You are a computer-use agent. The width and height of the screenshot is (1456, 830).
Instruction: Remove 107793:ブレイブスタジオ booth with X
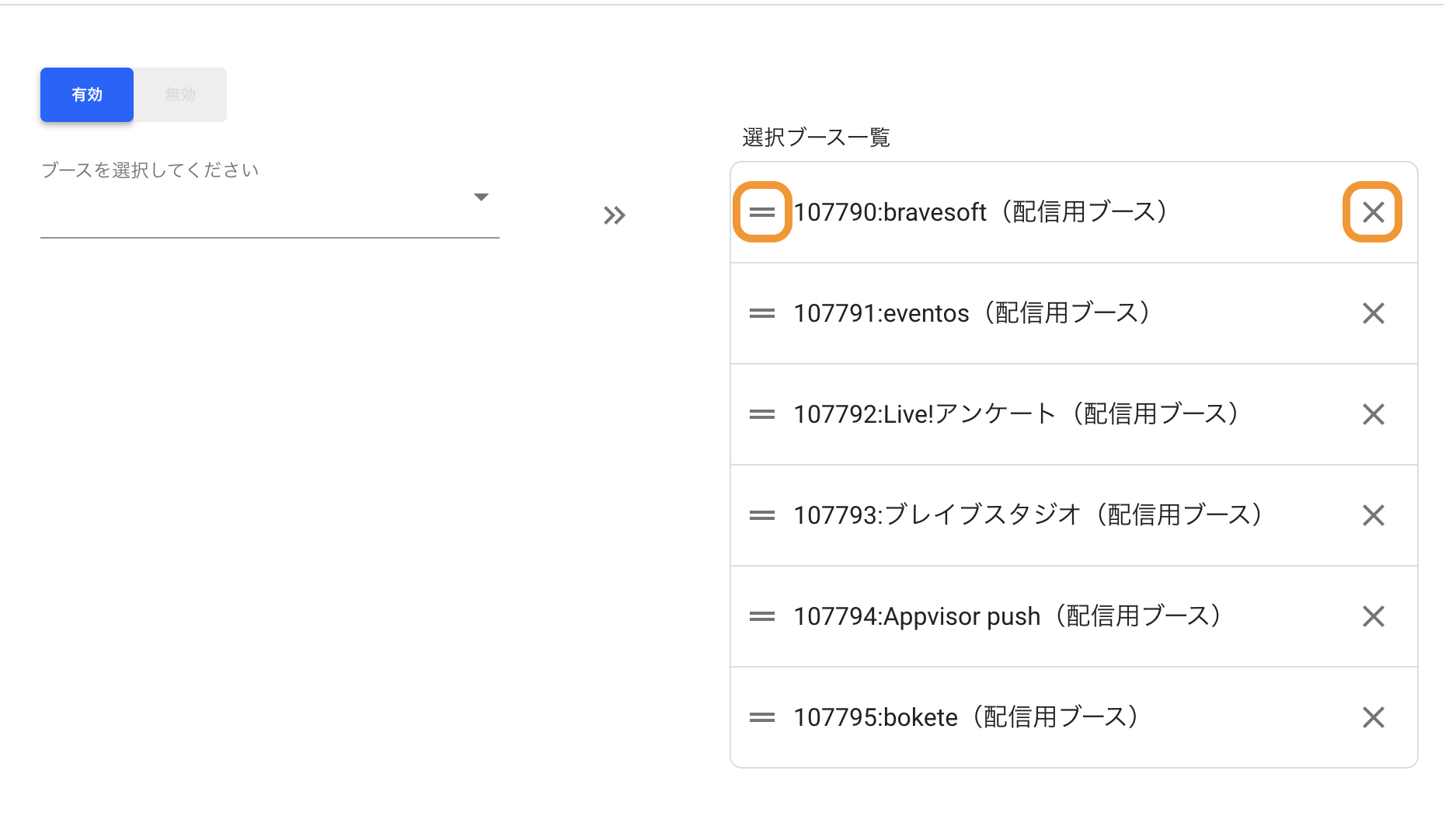(1373, 515)
